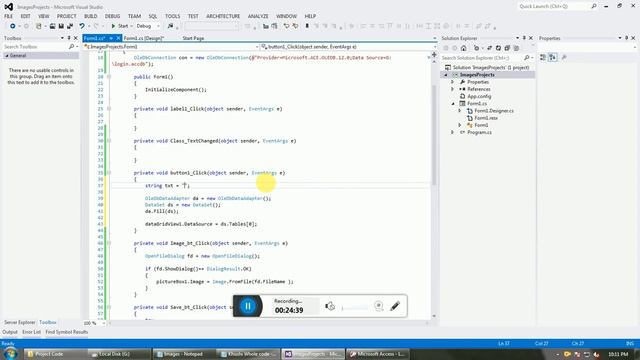Toggle Alphabetical view in Properties panel

(x=552, y=58)
